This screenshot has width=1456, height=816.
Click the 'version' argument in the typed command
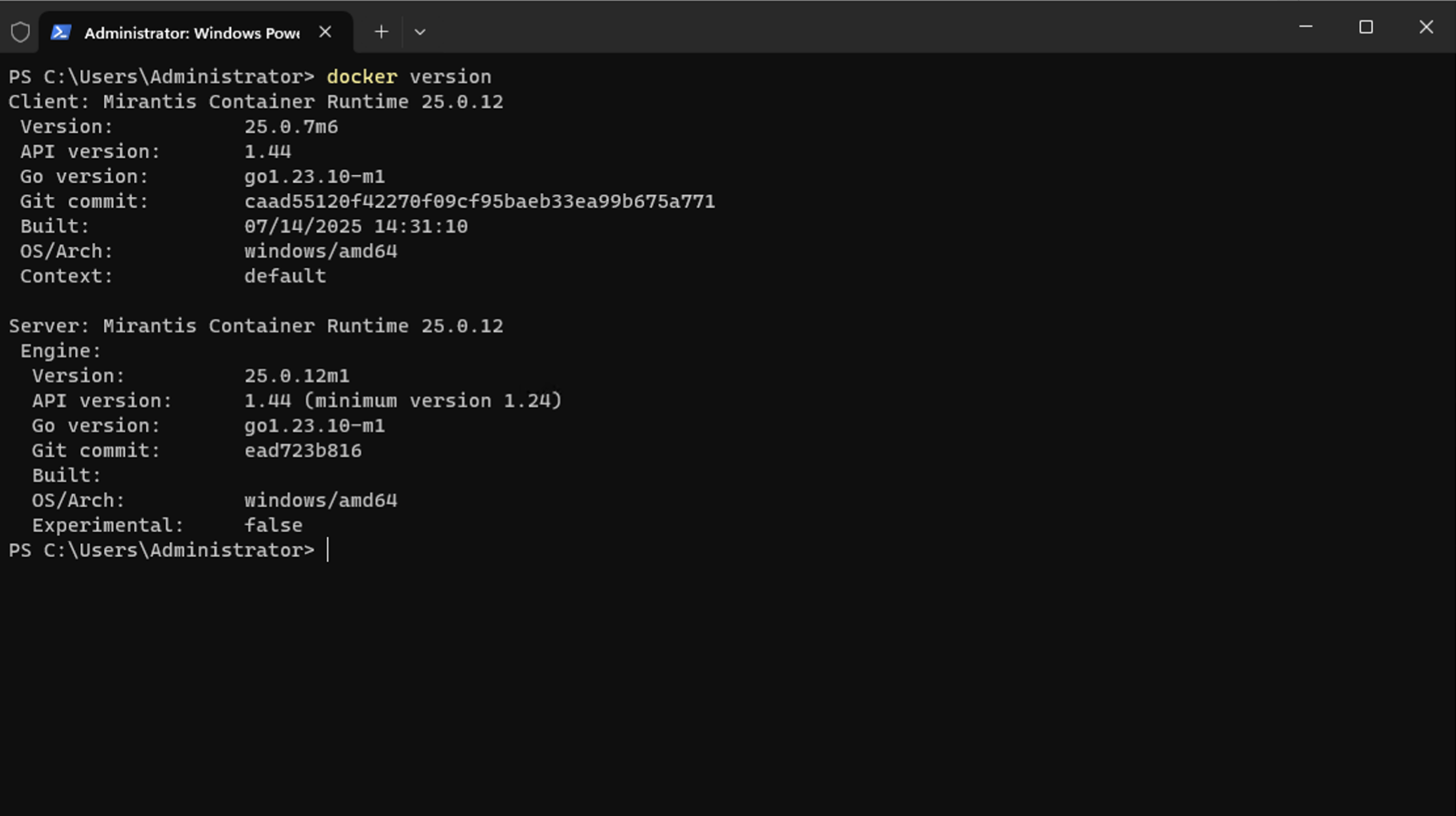click(x=450, y=77)
